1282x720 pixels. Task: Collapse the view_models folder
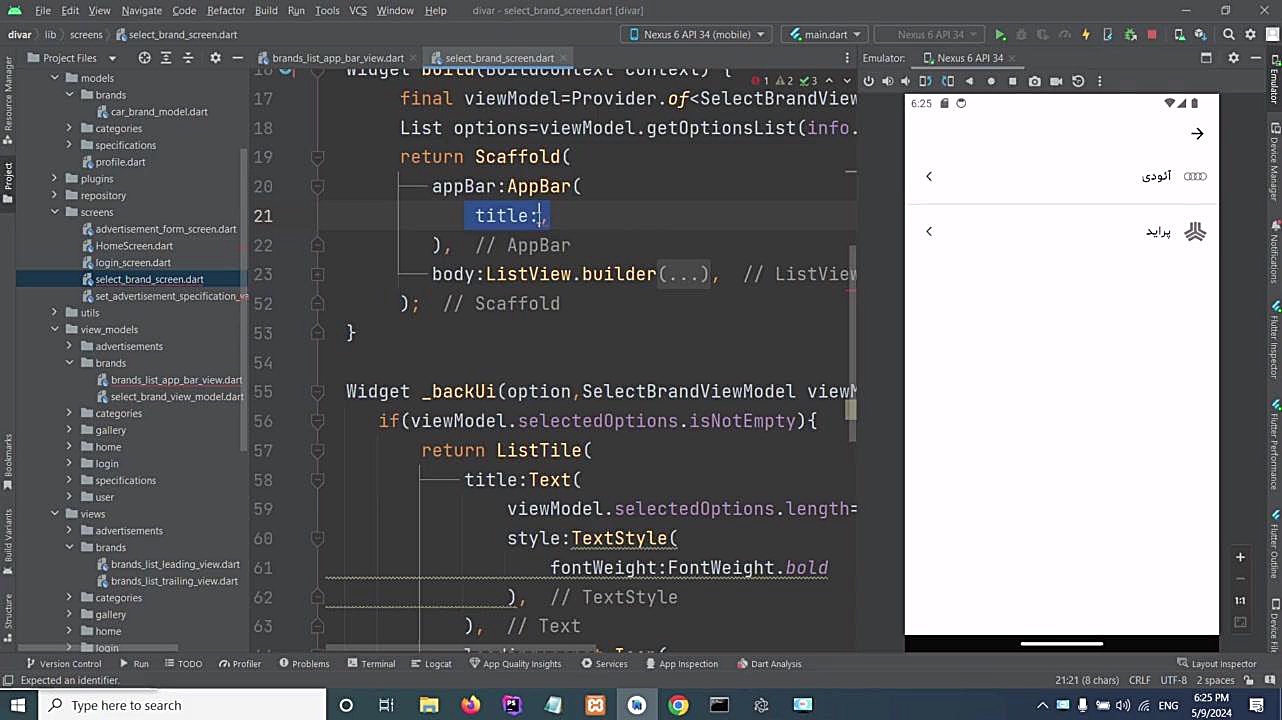coord(55,330)
